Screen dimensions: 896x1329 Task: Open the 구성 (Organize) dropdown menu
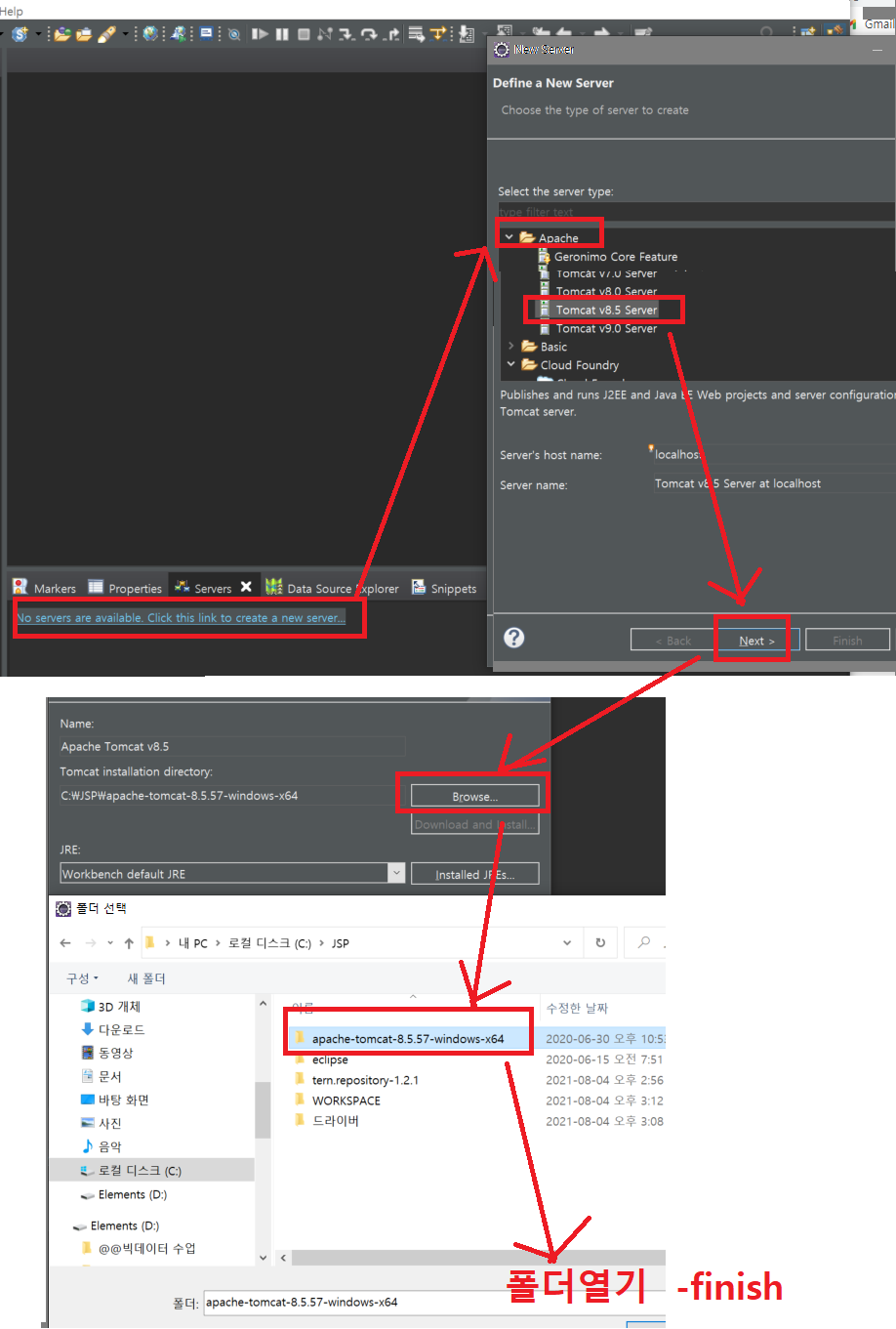[82, 978]
